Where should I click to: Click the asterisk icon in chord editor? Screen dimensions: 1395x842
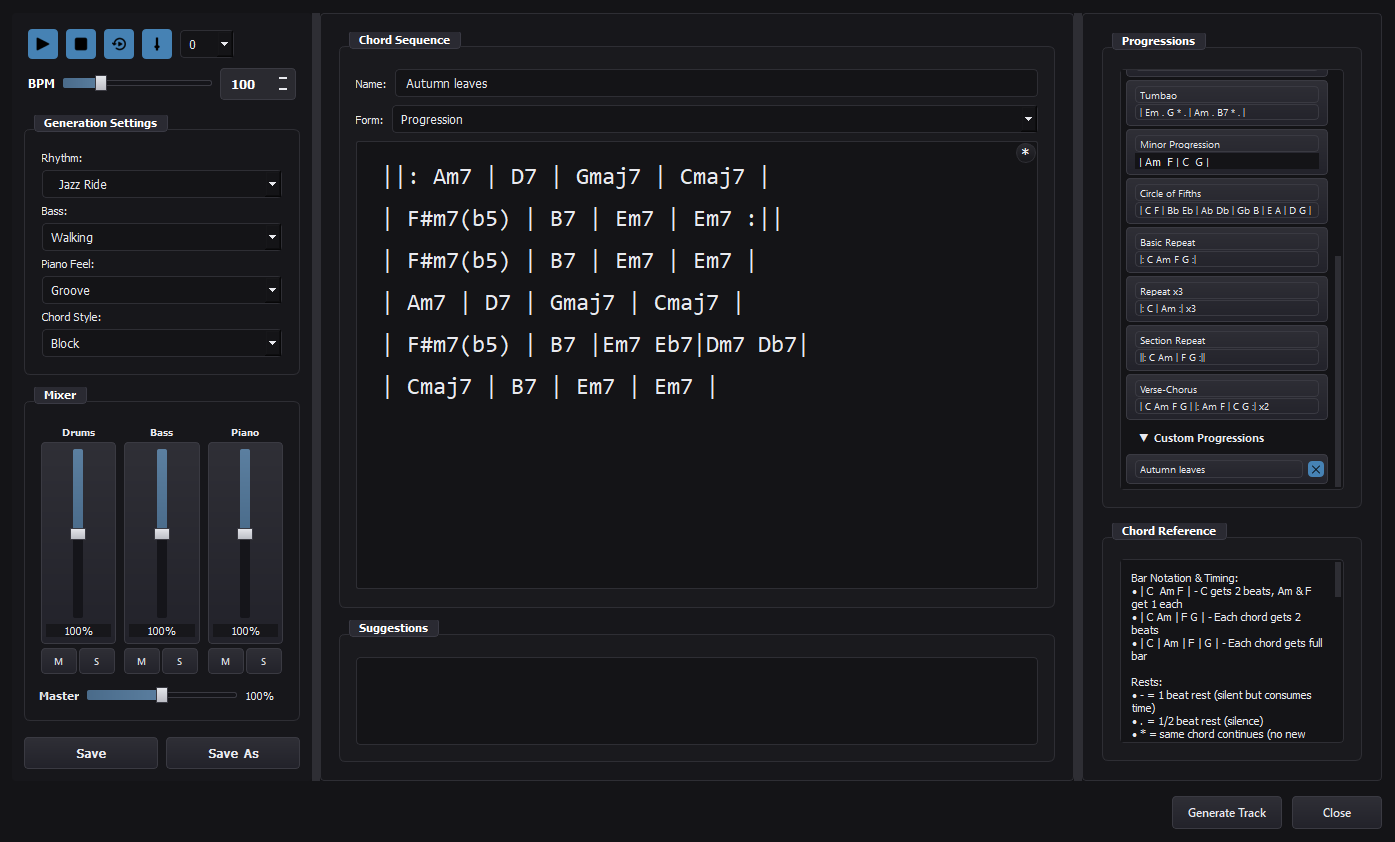(1025, 153)
